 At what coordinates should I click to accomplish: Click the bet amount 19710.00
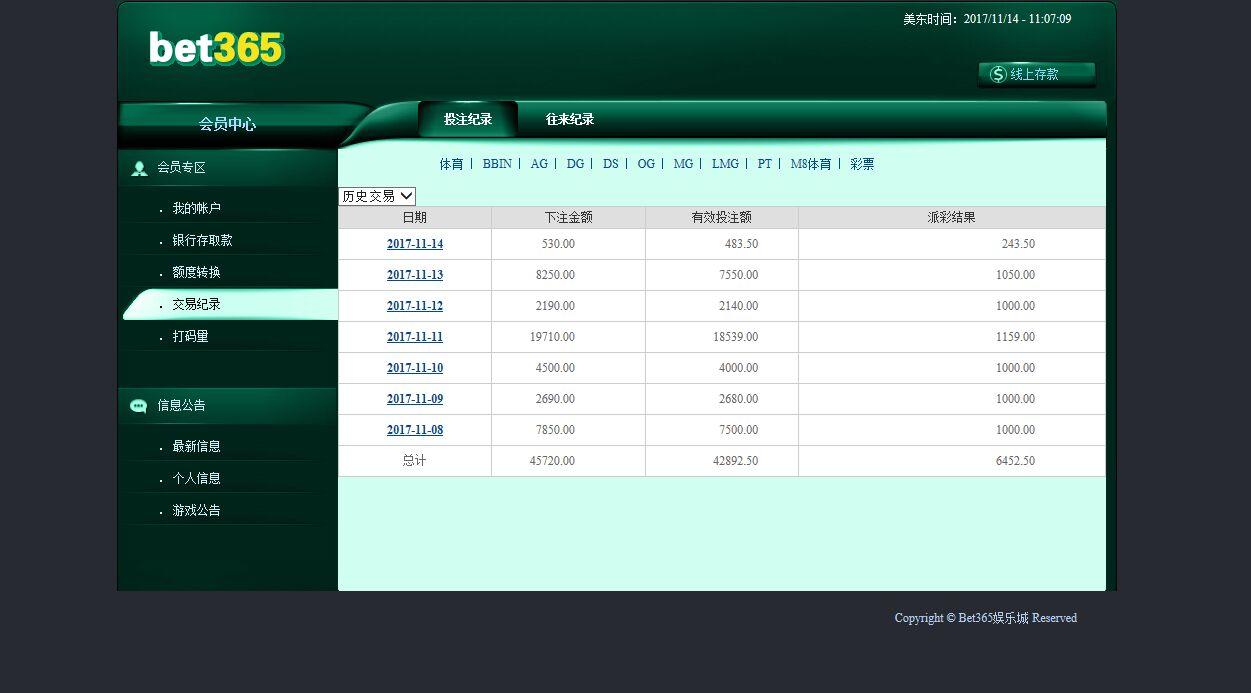[x=552, y=337]
